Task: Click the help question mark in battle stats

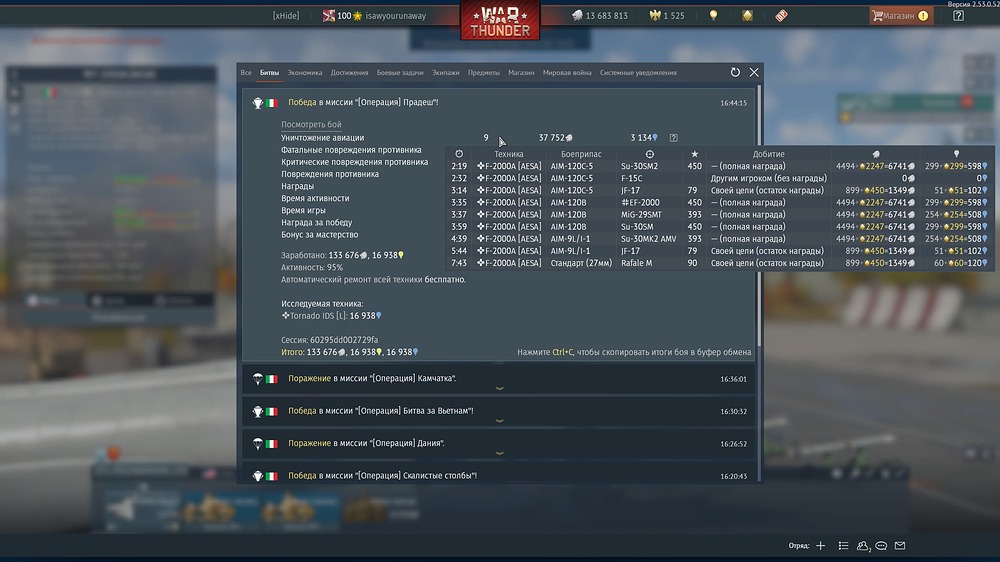Action: (673, 138)
